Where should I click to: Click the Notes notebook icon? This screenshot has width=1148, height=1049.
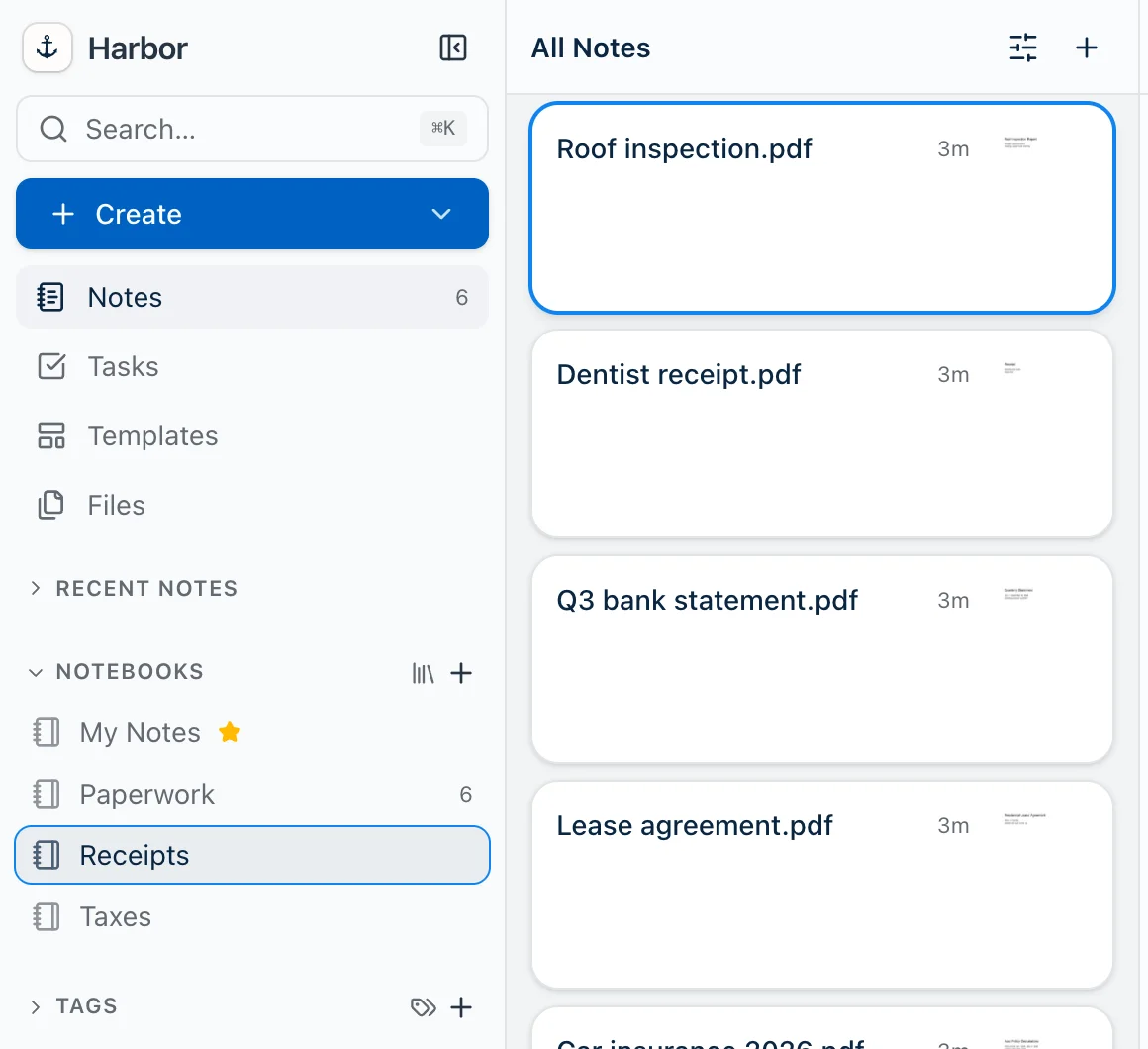coord(50,297)
